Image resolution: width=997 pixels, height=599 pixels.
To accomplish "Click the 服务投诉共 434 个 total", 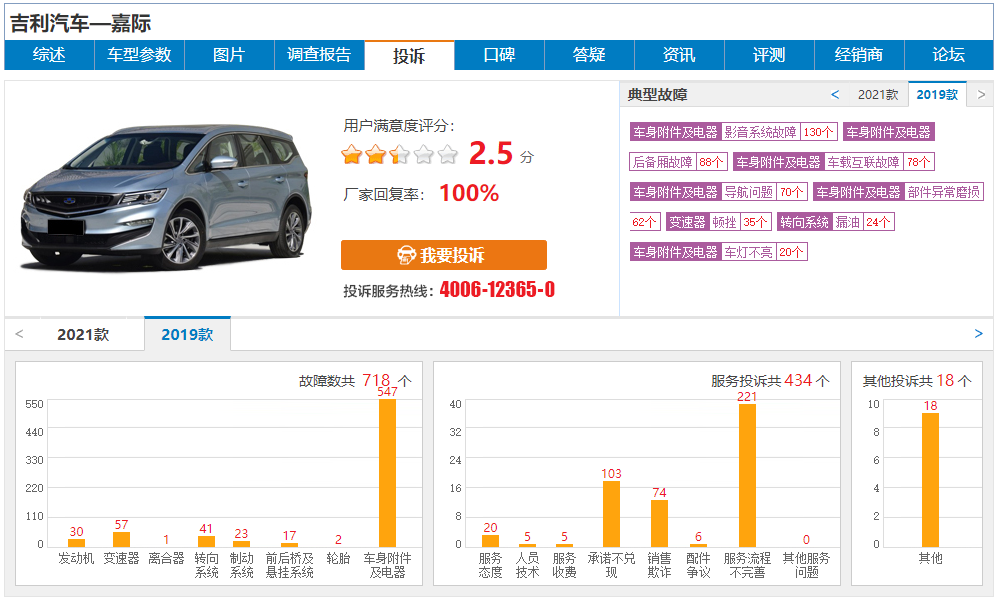I will click(770, 381).
